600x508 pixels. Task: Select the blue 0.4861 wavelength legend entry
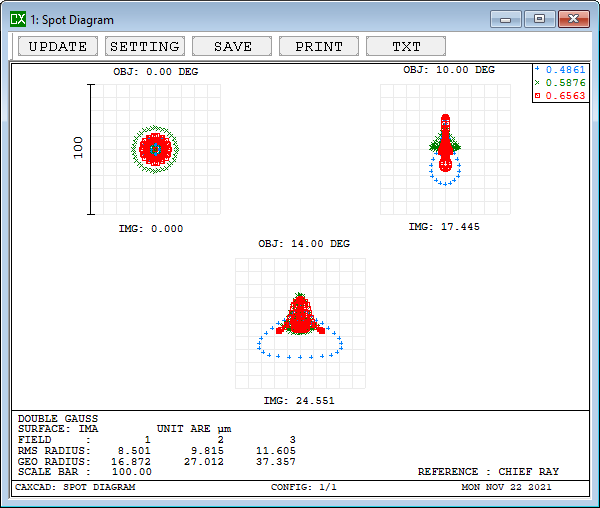click(561, 70)
